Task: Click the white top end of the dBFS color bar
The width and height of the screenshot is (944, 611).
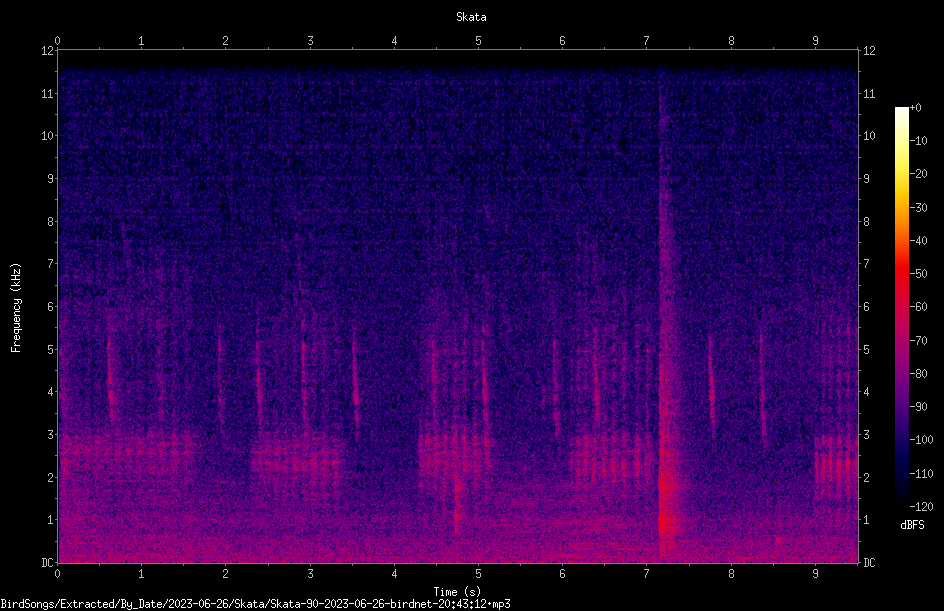Action: tap(902, 113)
